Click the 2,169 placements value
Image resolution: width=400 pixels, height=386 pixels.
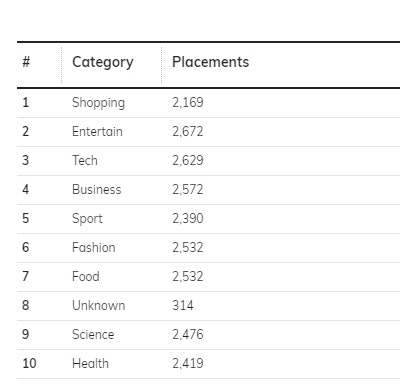tap(188, 102)
